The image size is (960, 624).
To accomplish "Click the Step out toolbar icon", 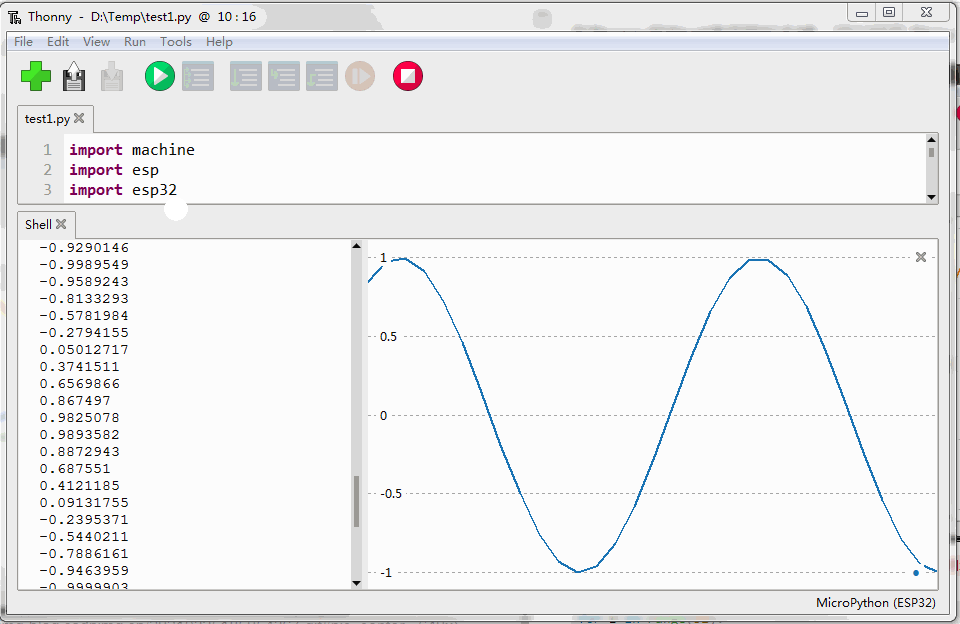I will [x=322, y=77].
